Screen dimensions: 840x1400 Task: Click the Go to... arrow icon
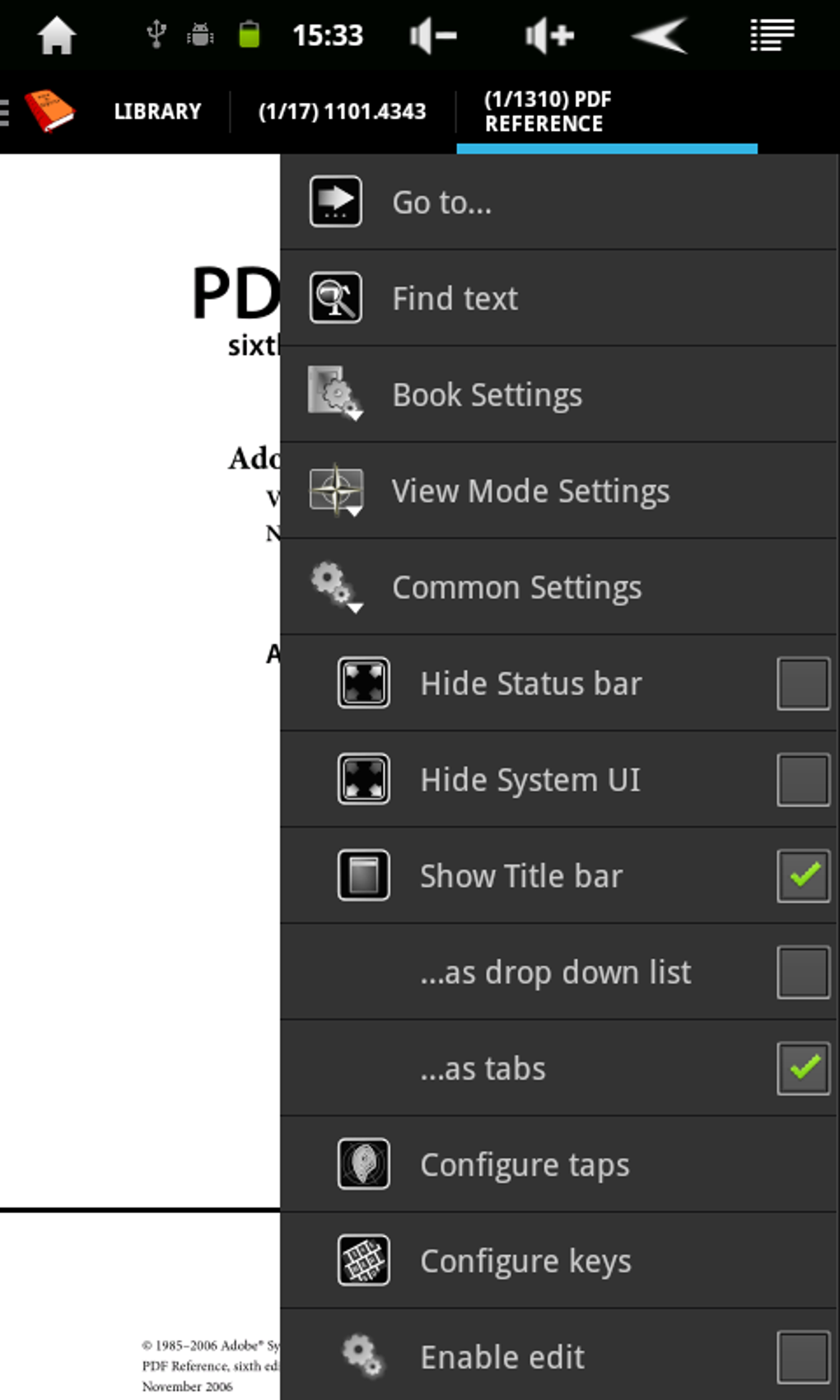tap(335, 202)
